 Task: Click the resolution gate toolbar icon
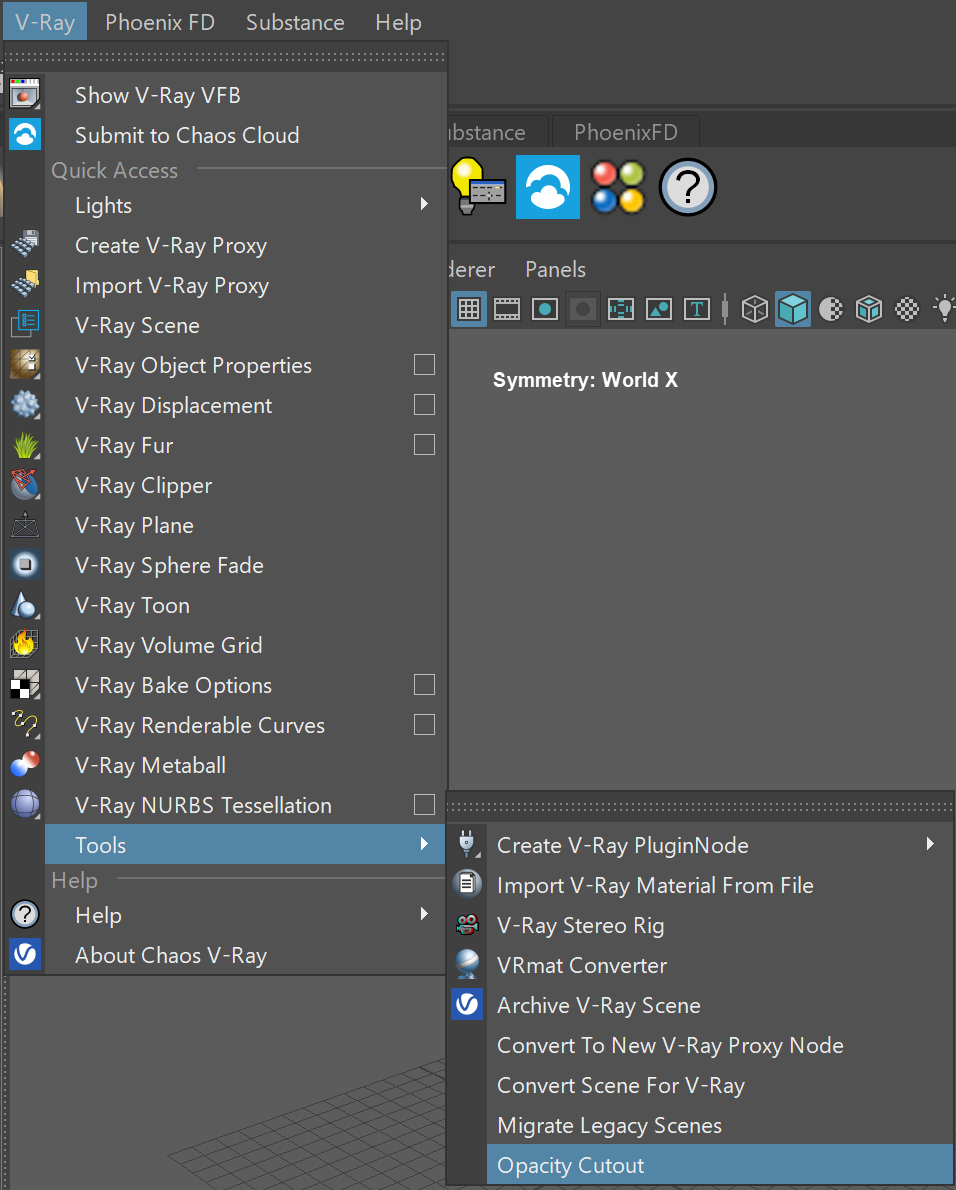545,309
